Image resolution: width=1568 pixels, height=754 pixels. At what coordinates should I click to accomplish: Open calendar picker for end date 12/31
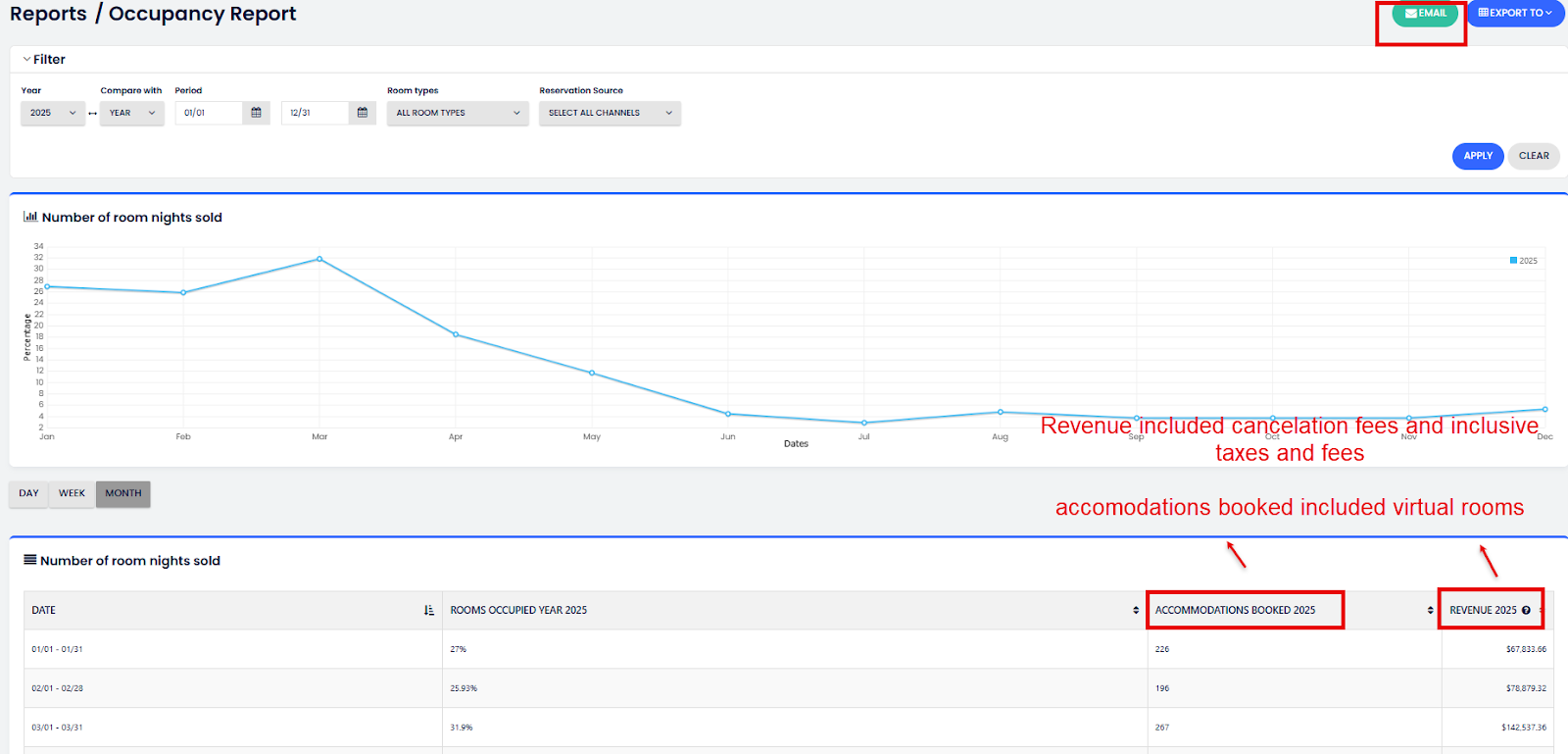click(362, 113)
